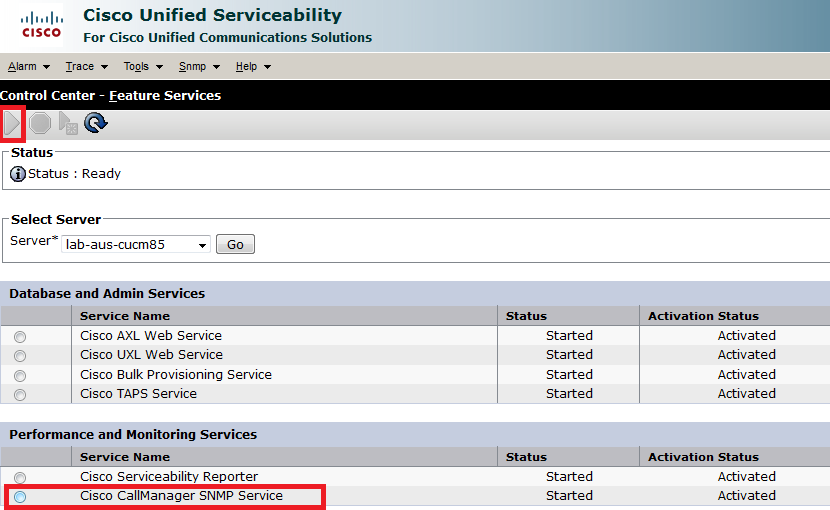830x510 pixels.
Task: Select Cisco CallManager SNMP Service radio button
Action: pos(20,497)
